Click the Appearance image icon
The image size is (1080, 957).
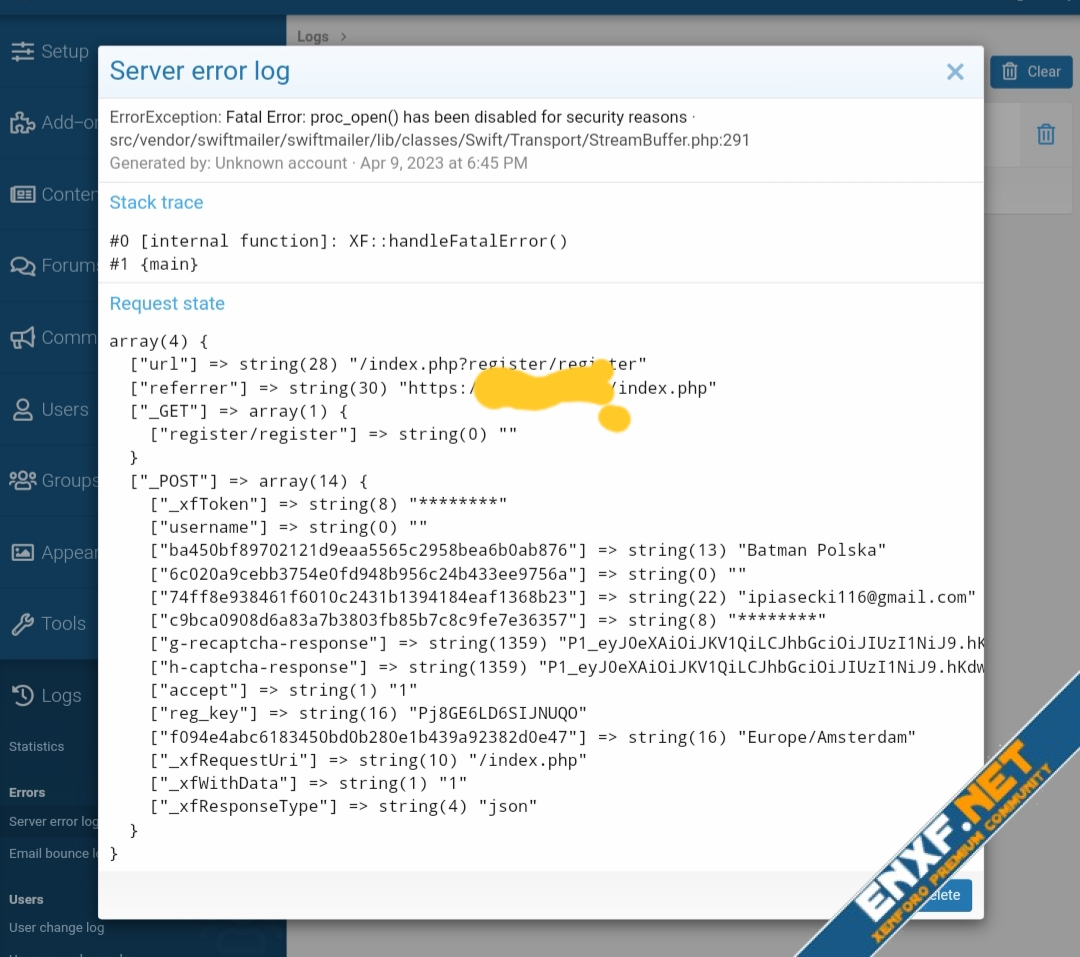(22, 553)
